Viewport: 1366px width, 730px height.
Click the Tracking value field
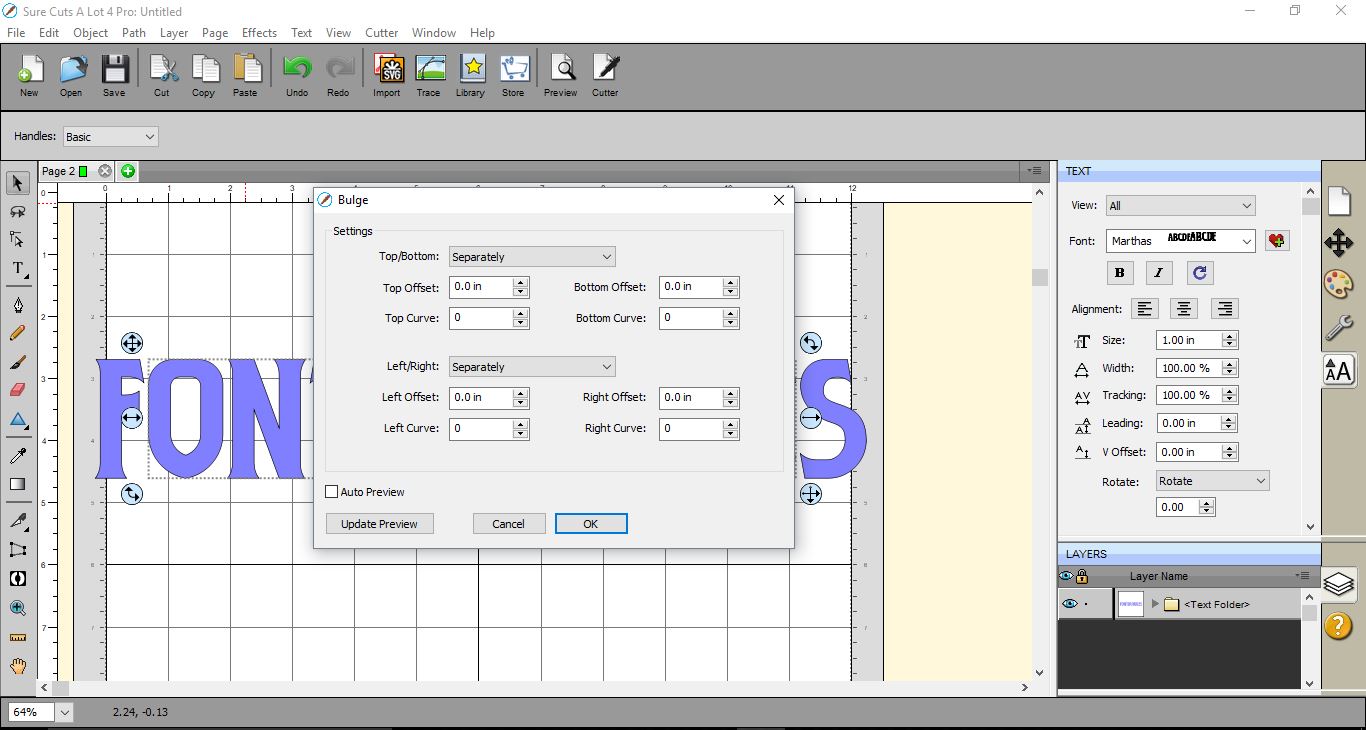click(1187, 395)
